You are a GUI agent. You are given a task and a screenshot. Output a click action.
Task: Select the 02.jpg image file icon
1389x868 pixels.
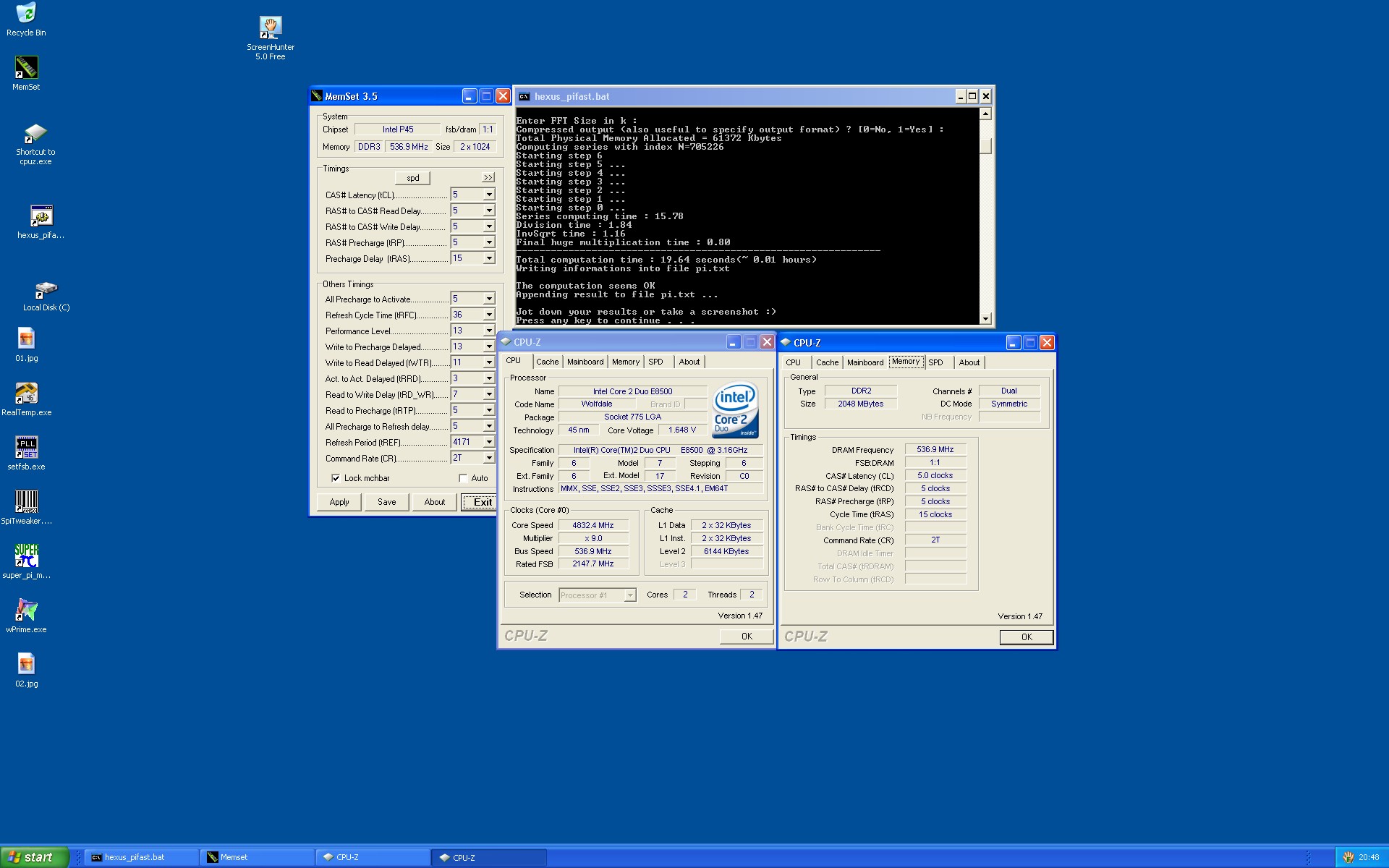coord(27,670)
